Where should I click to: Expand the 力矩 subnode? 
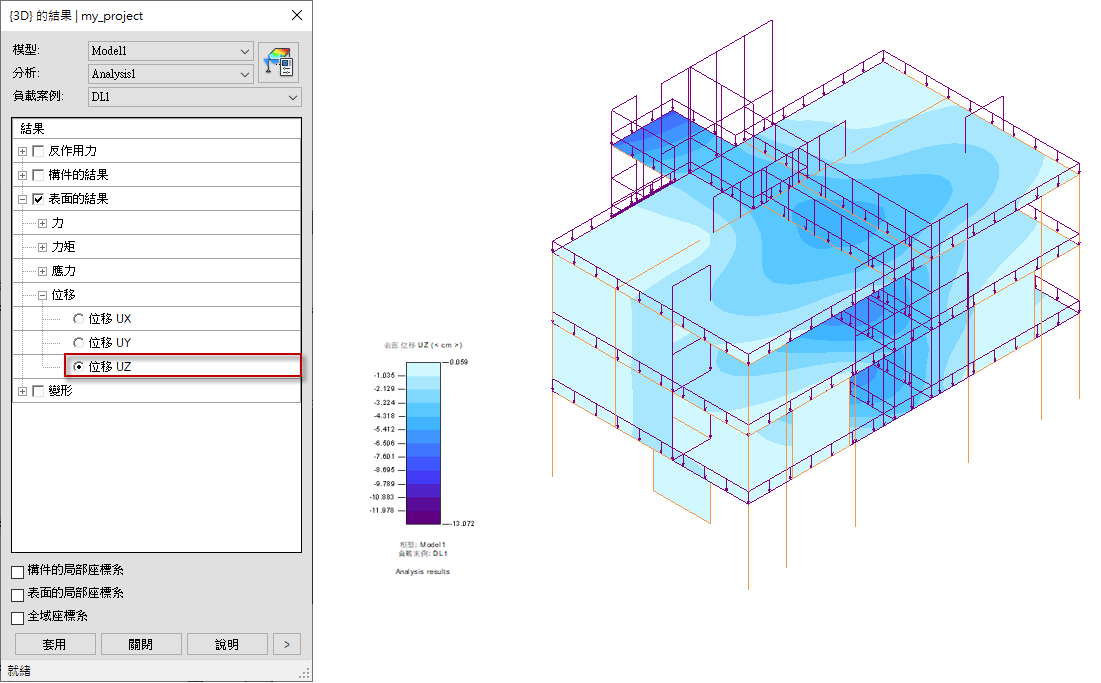click(x=42, y=247)
